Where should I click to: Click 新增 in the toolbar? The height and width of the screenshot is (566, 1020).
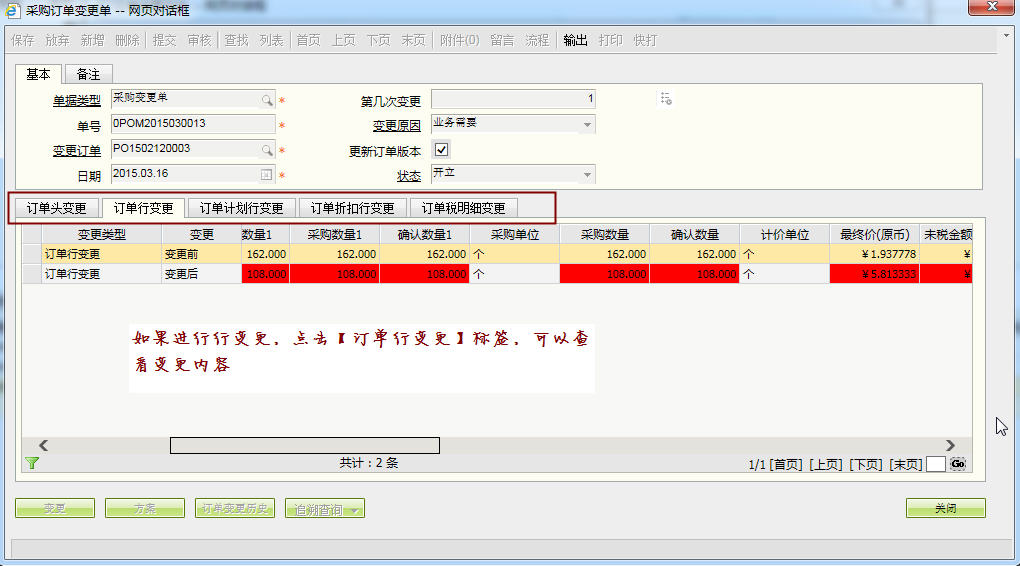click(92, 40)
